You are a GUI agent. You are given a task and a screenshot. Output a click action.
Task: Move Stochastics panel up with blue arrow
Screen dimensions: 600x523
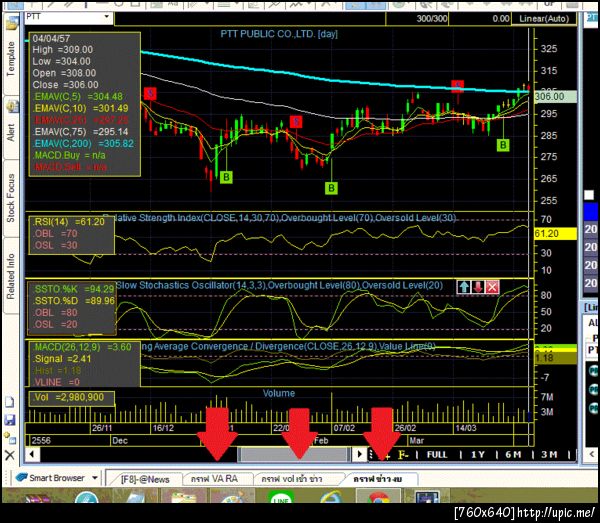[x=464, y=287]
